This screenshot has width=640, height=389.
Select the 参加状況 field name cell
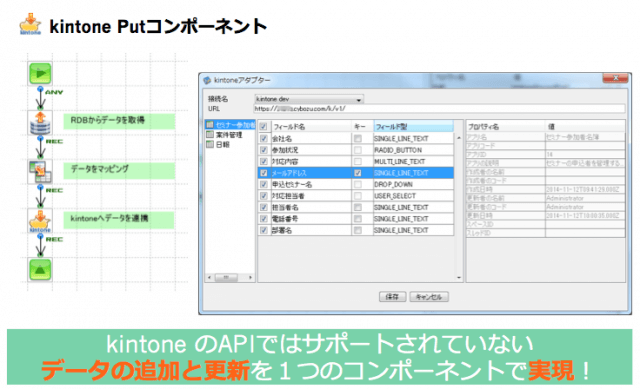tap(310, 150)
